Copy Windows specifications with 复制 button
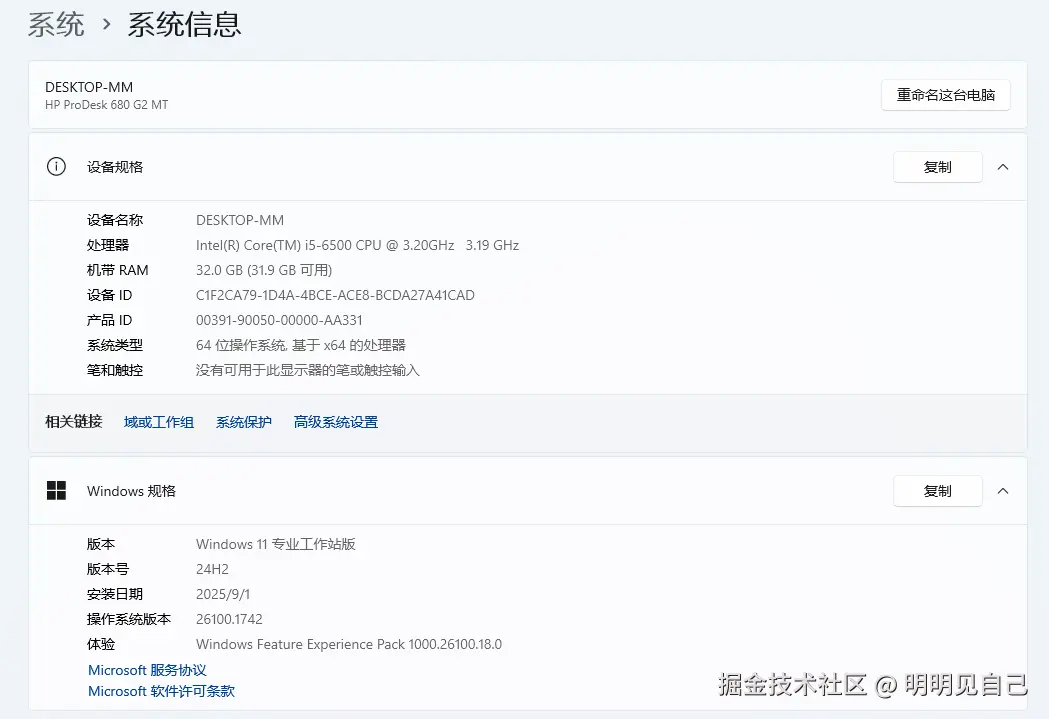 point(937,491)
